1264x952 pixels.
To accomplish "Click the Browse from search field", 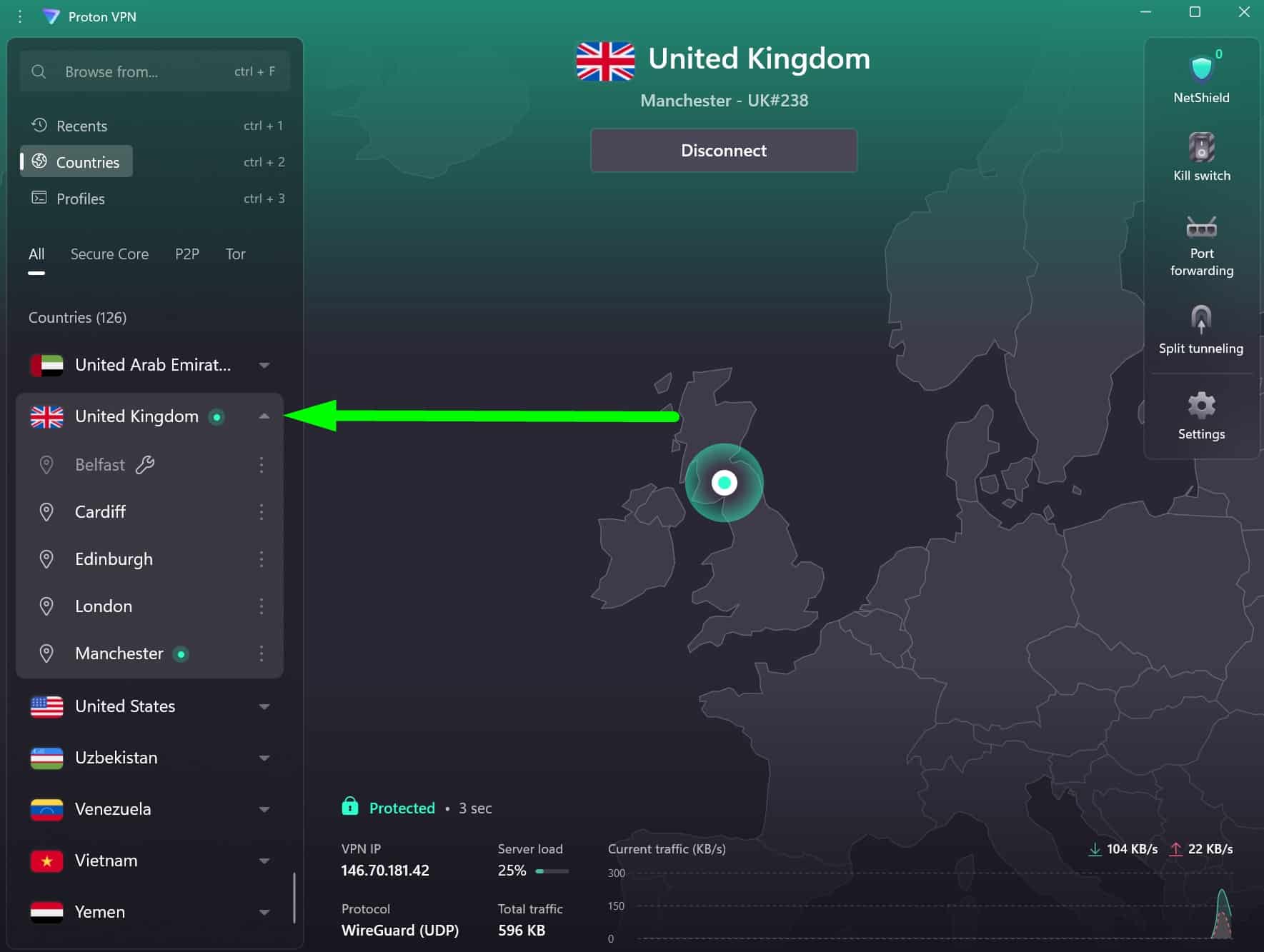I will click(x=155, y=71).
